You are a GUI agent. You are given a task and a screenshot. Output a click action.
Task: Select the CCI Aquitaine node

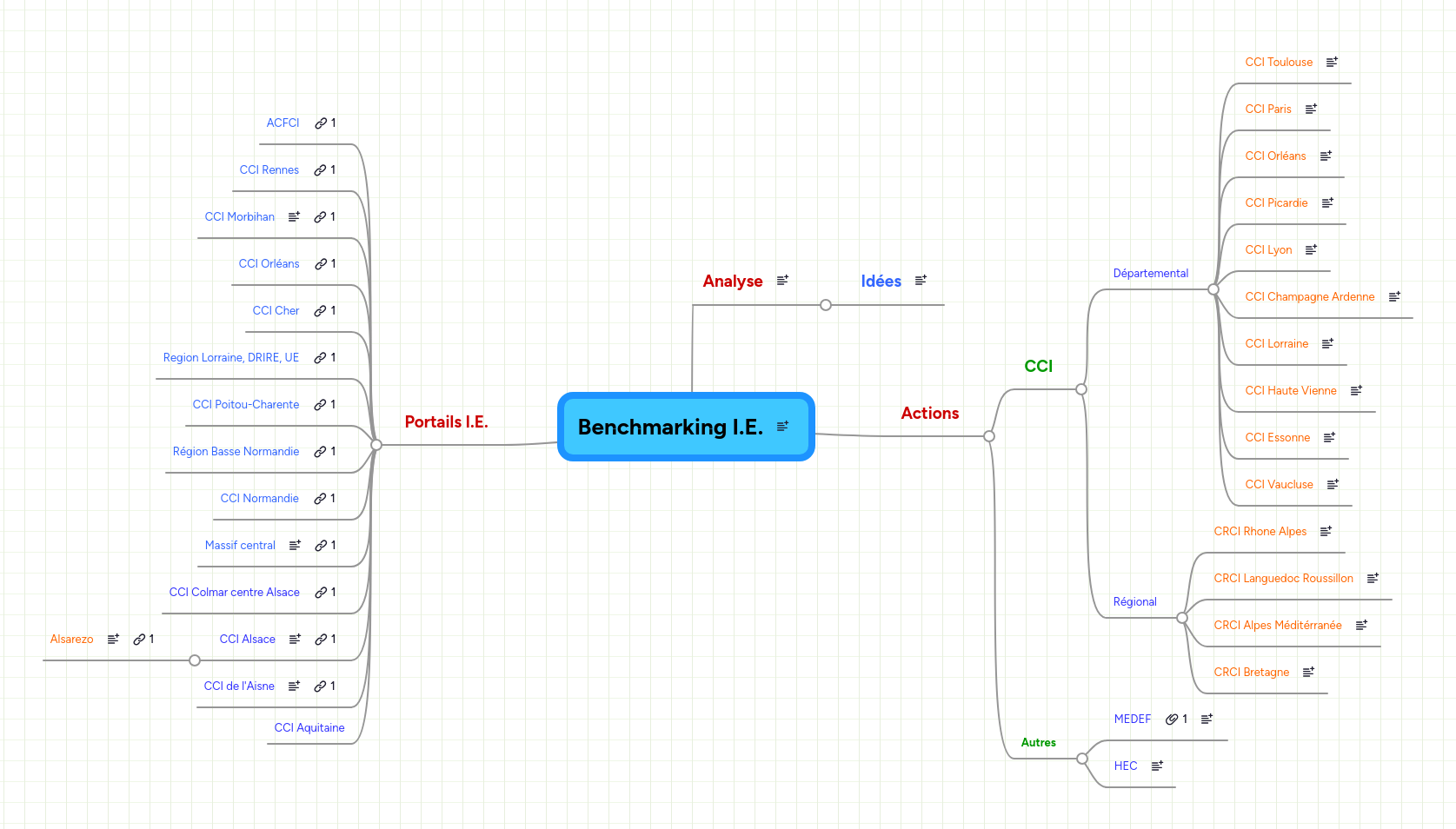pyautogui.click(x=309, y=727)
